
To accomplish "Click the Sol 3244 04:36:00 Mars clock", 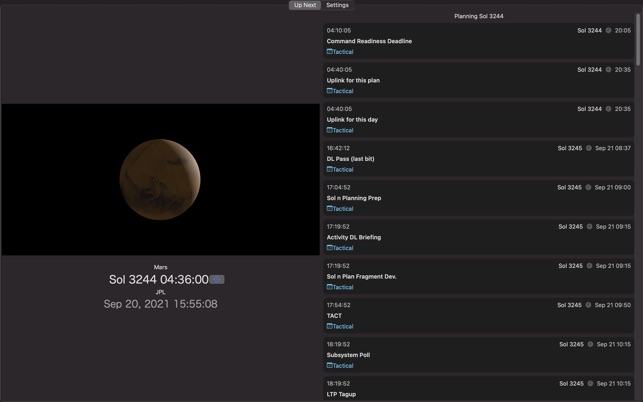I will tap(159, 280).
